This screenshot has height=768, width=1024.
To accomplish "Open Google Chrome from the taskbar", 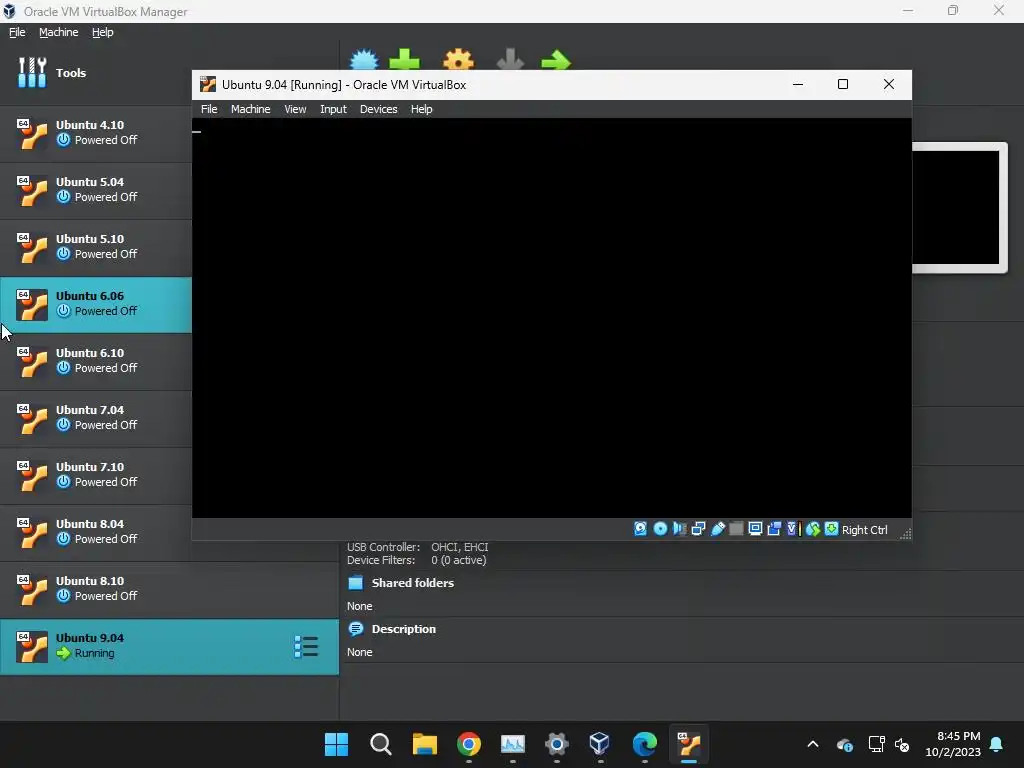I will (x=469, y=744).
